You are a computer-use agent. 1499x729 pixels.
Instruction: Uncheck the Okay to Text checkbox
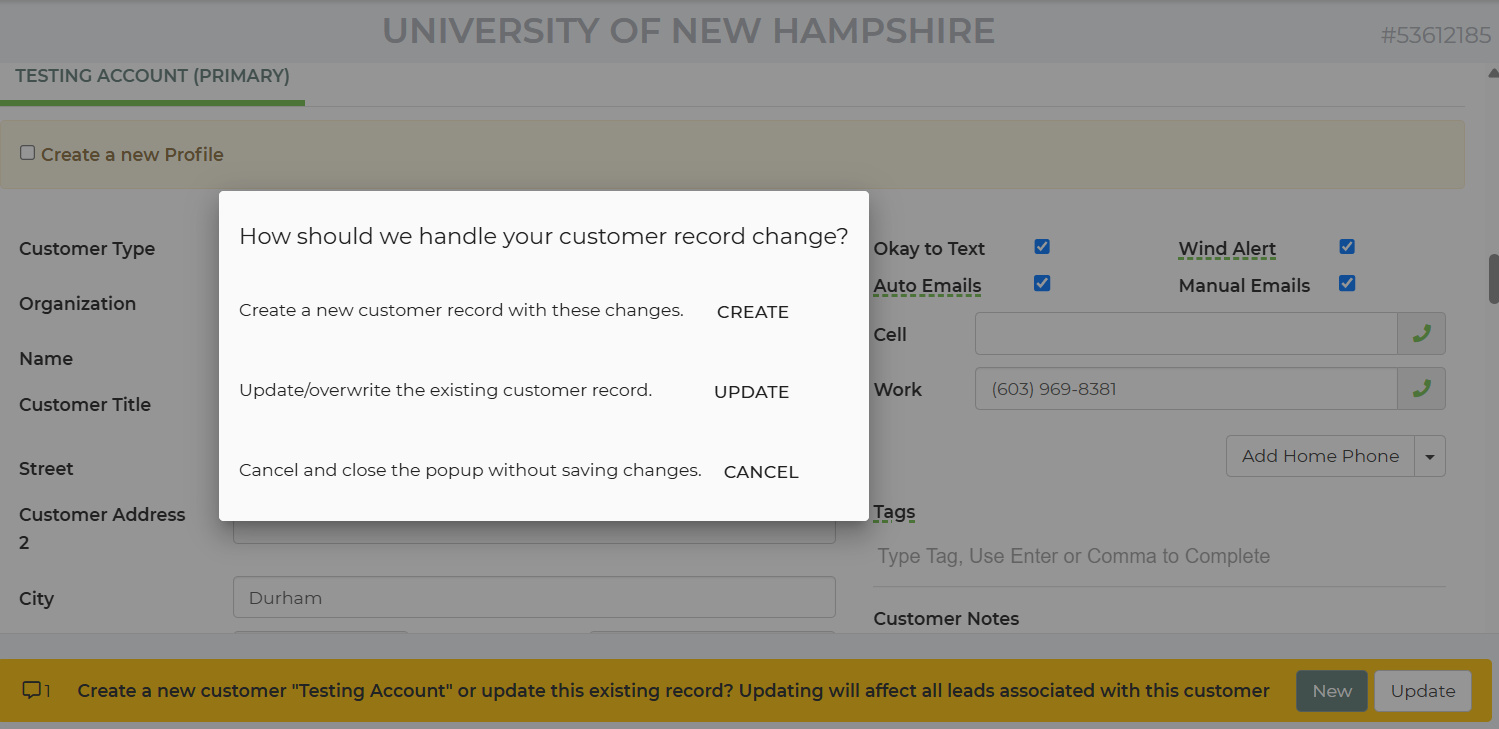pyautogui.click(x=1042, y=247)
